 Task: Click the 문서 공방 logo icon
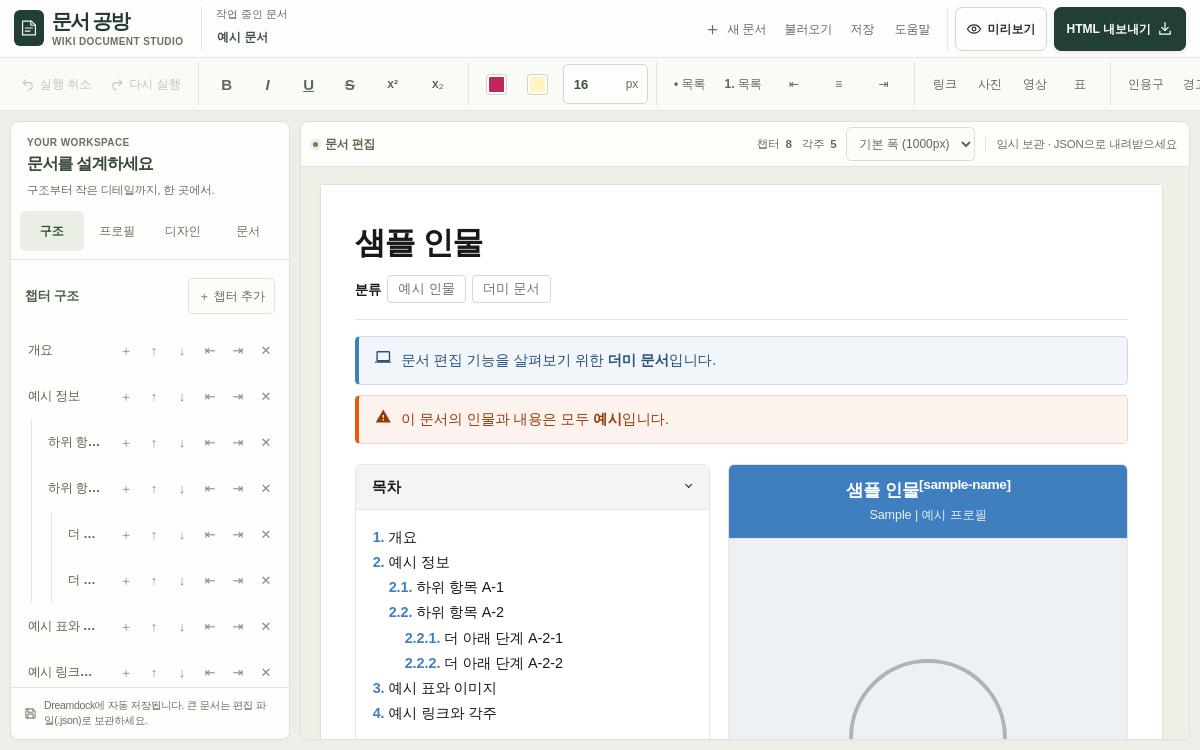(29, 28)
